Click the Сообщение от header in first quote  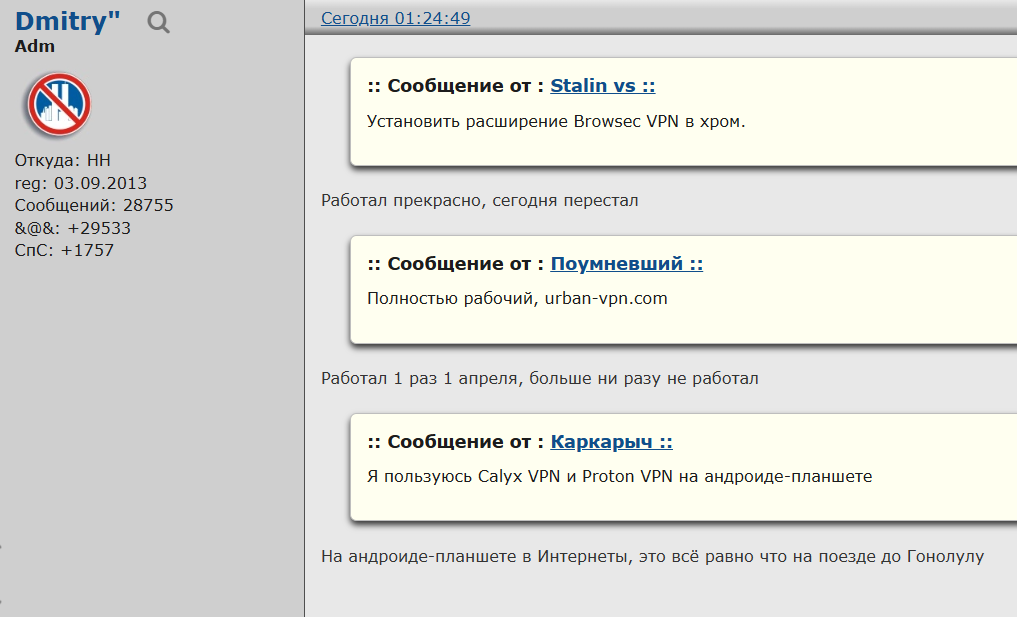[455, 86]
